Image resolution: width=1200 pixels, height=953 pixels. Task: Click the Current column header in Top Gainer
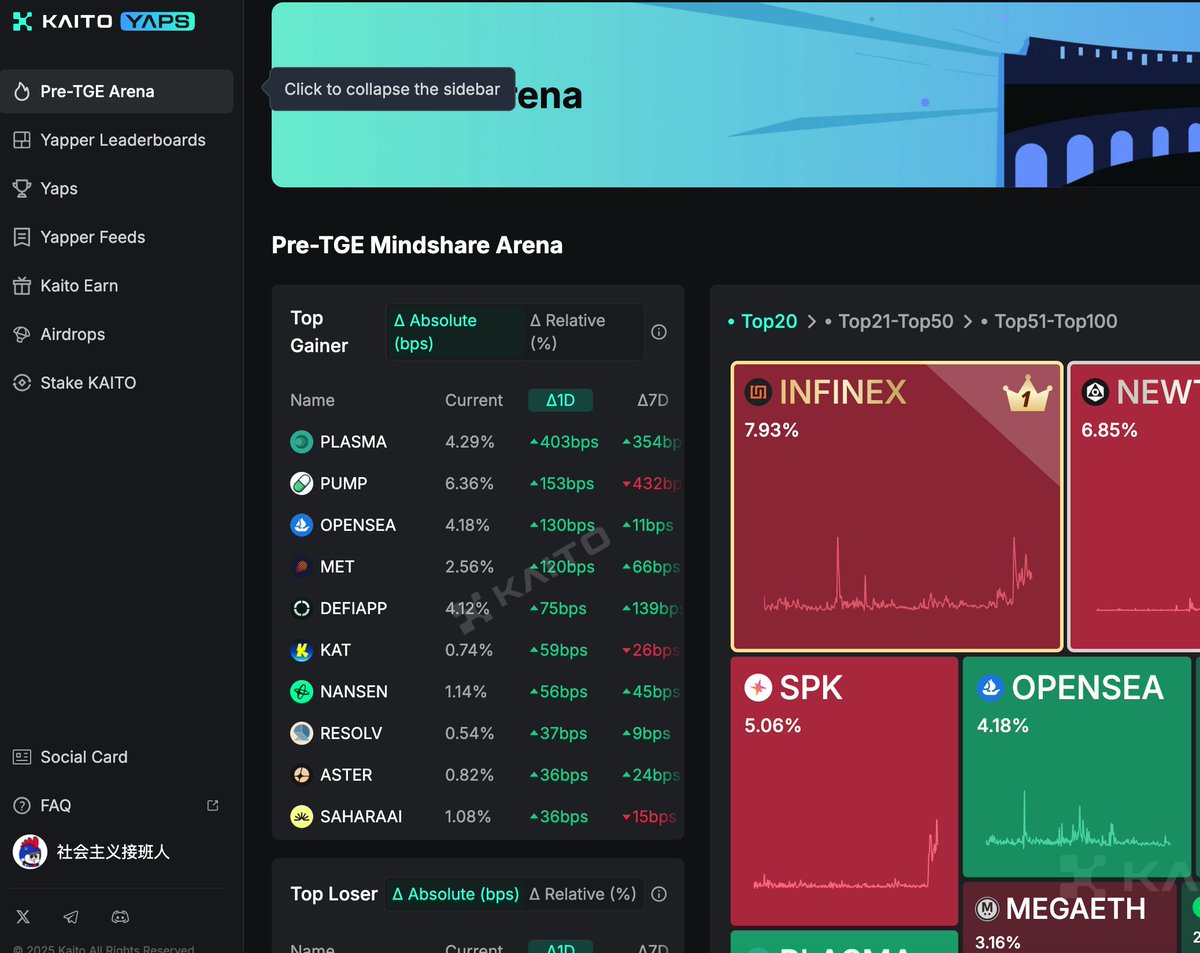474,400
